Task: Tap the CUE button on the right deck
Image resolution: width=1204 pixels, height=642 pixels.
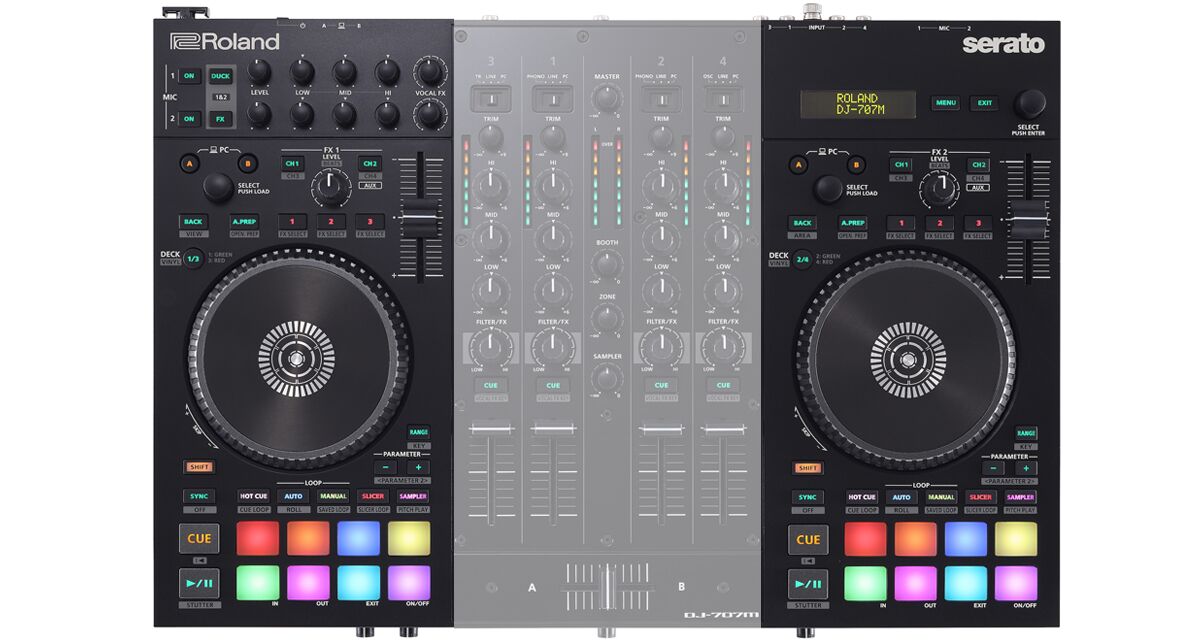Action: click(806, 539)
